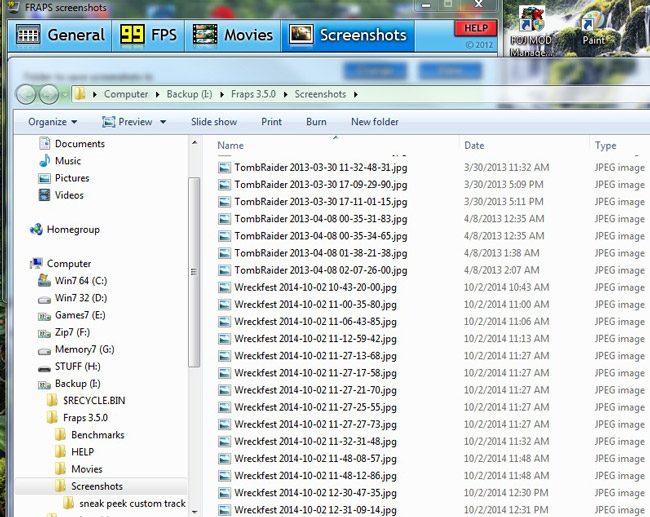Image resolution: width=650 pixels, height=517 pixels.
Task: Open the General tab in FRAPS
Action: pos(60,35)
